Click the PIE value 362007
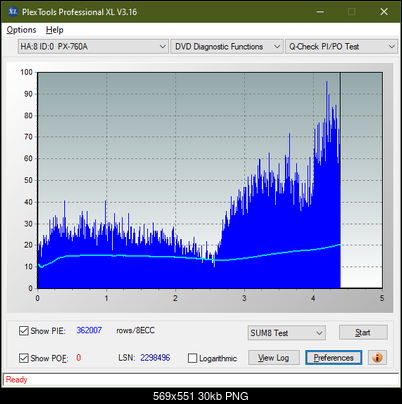The width and height of the screenshot is (402, 404). [89, 330]
